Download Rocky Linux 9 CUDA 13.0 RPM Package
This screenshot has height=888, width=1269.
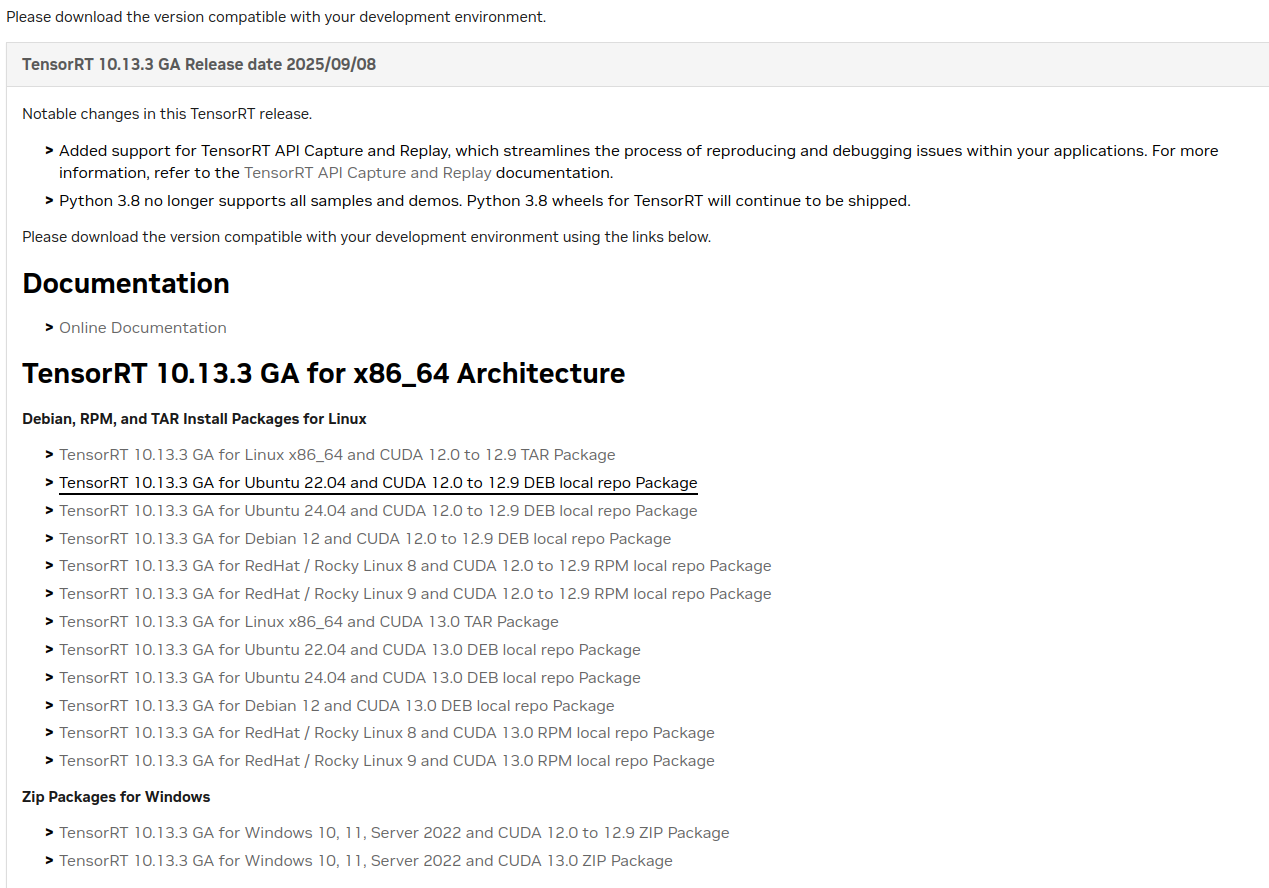pyautogui.click(x=387, y=761)
